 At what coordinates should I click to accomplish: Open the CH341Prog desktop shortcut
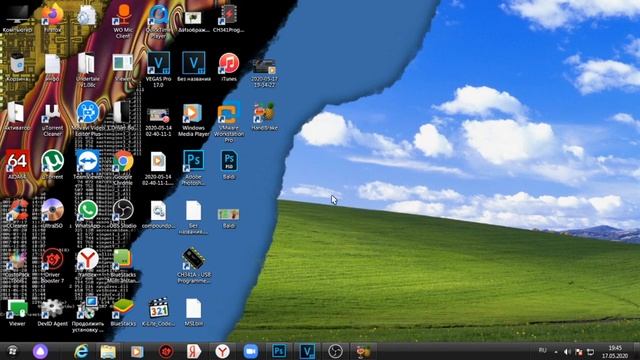[229, 18]
